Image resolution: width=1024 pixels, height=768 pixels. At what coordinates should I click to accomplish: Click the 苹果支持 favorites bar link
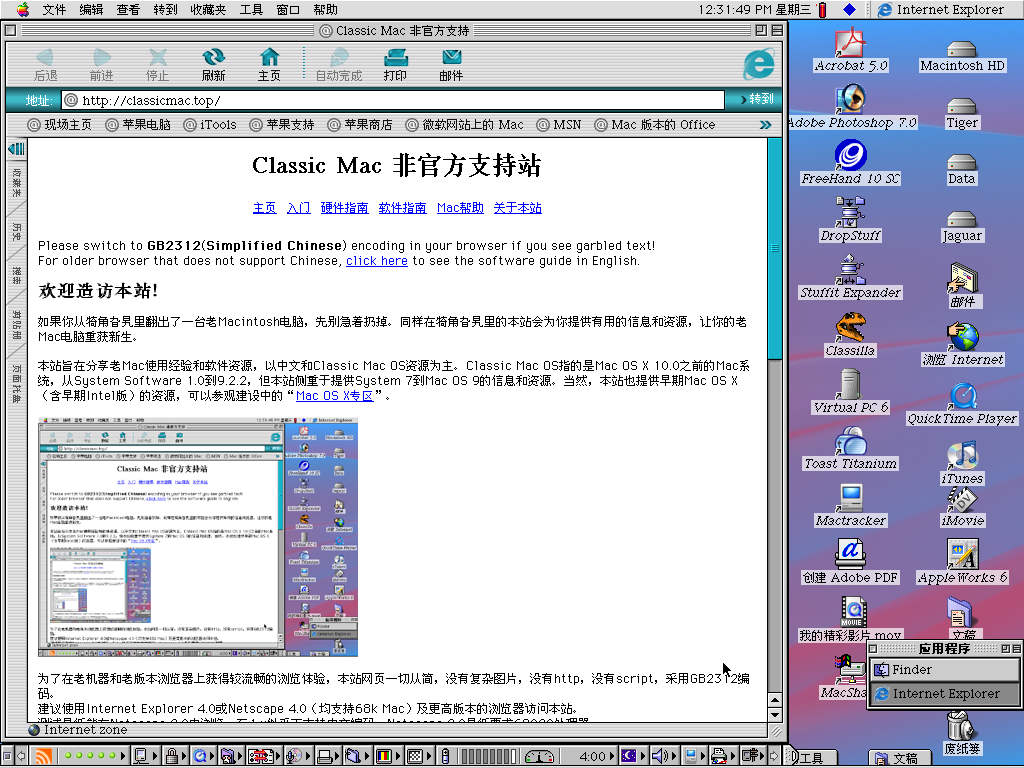(x=283, y=125)
